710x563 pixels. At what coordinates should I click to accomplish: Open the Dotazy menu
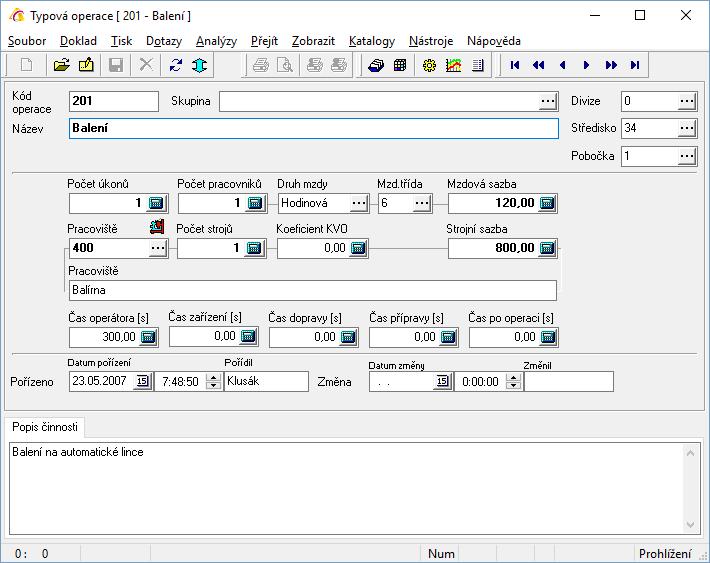[164, 41]
